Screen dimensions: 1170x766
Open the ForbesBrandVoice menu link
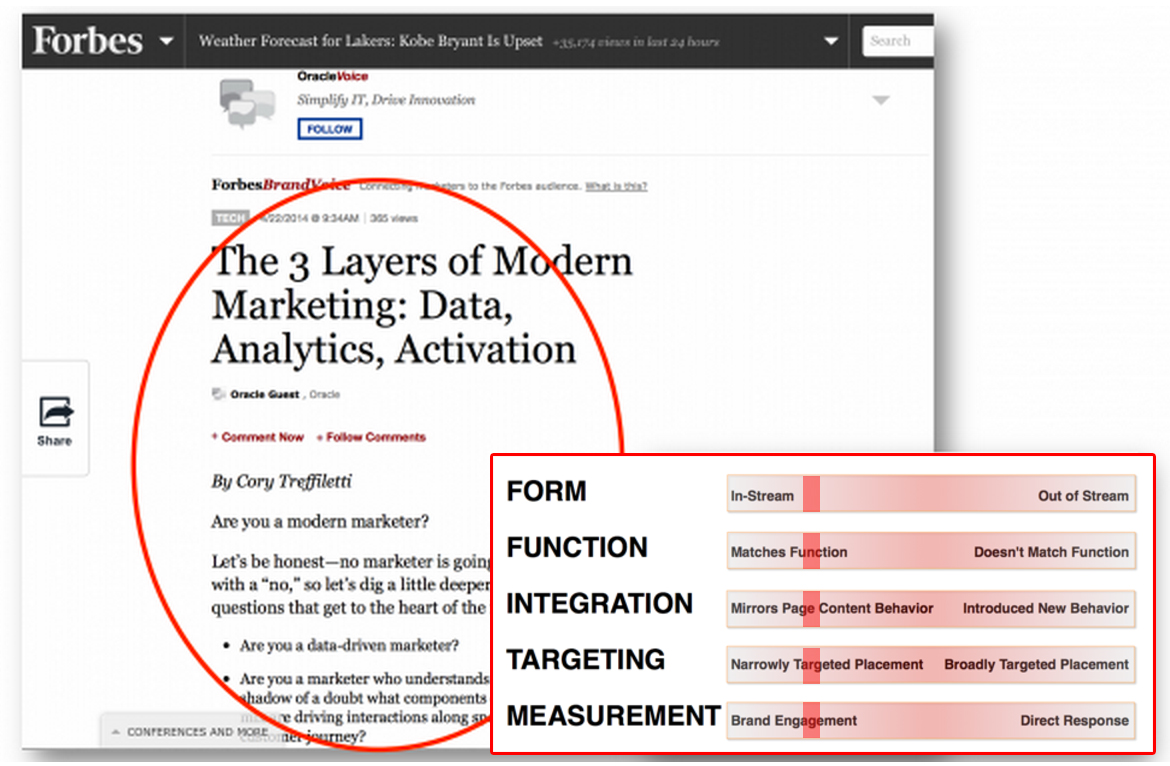(279, 186)
